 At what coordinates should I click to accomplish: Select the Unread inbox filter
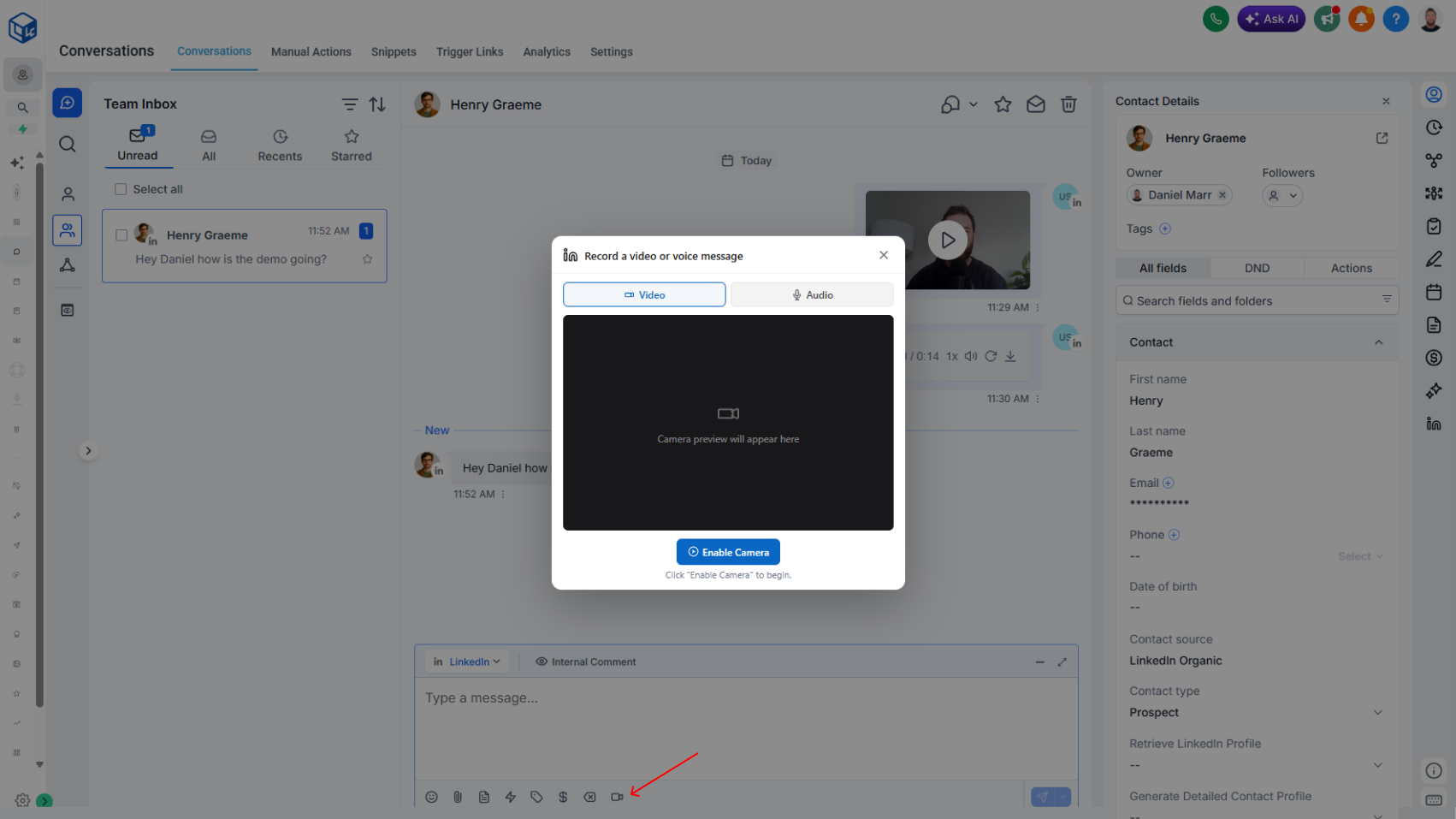coord(138,145)
